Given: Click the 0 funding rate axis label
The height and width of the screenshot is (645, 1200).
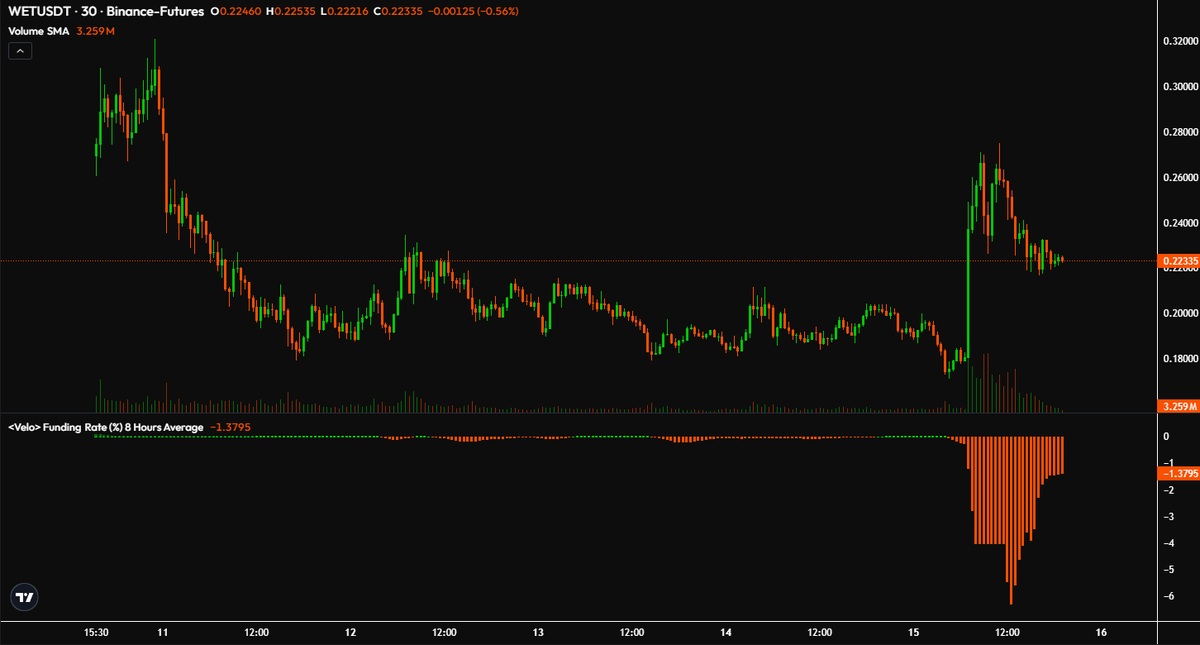Looking at the screenshot, I should pyautogui.click(x=1167, y=437).
